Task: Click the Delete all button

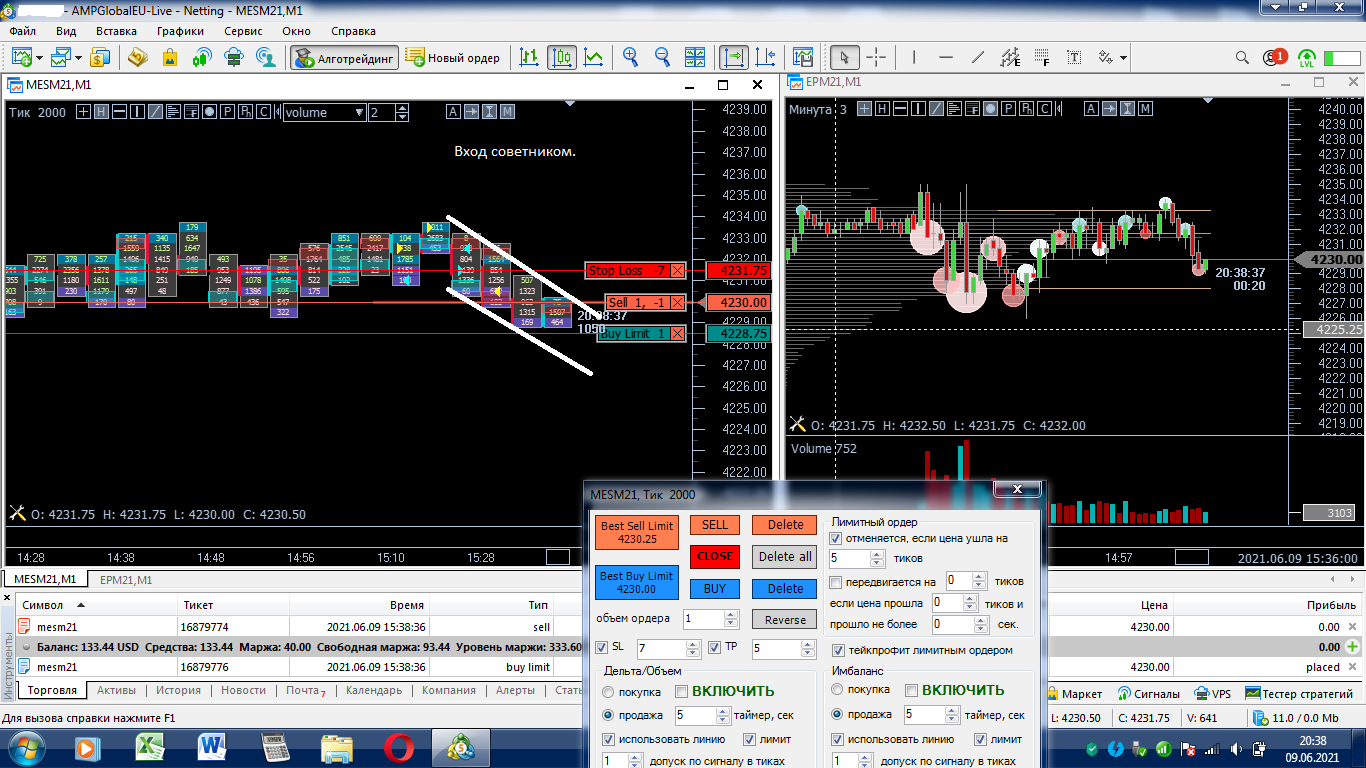Action: coord(785,556)
